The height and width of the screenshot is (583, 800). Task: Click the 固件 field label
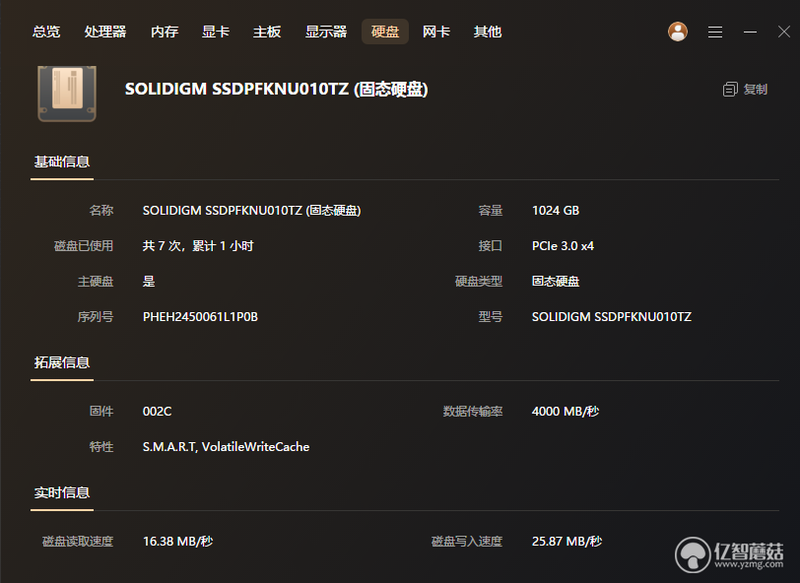[101, 412]
